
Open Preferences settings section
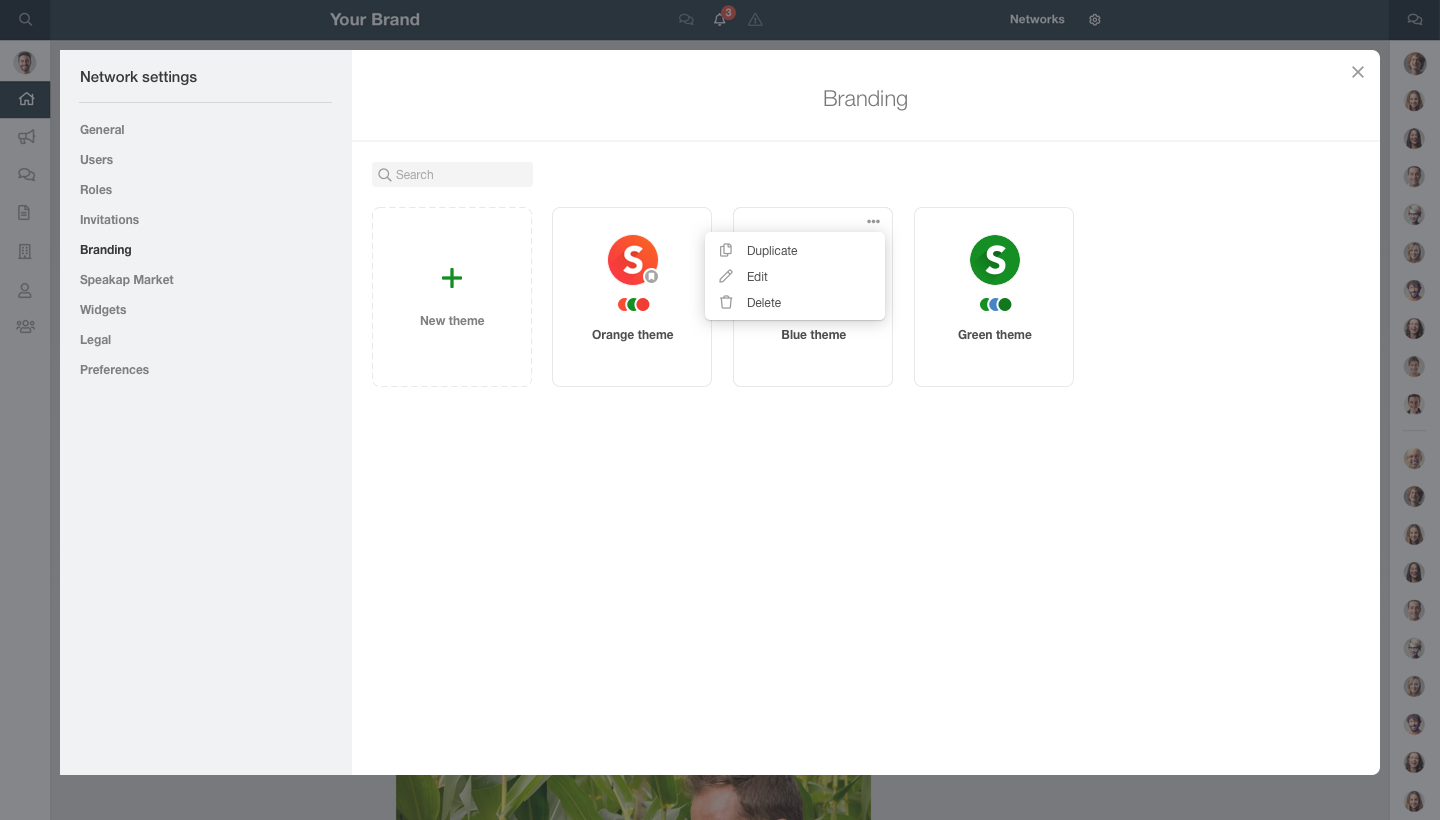tap(114, 370)
